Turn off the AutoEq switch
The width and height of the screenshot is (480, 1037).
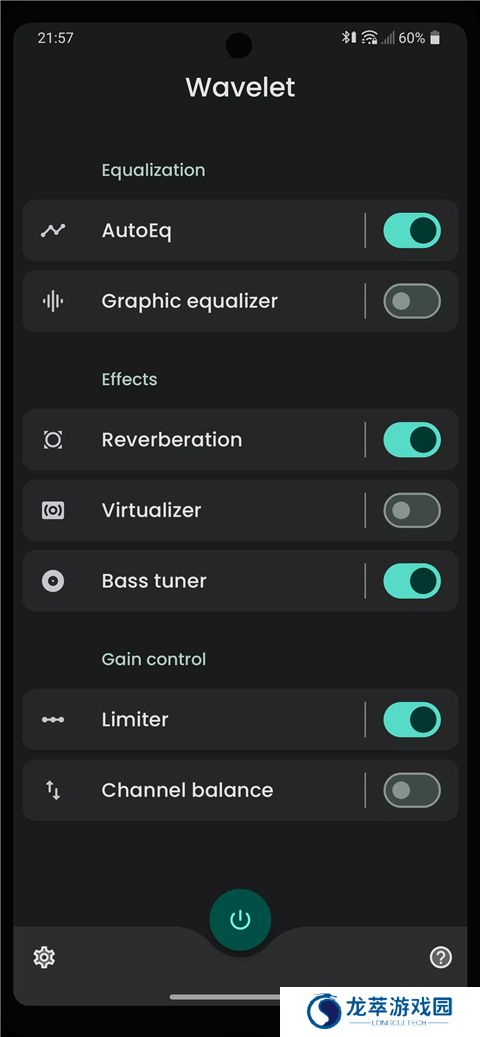(x=412, y=230)
